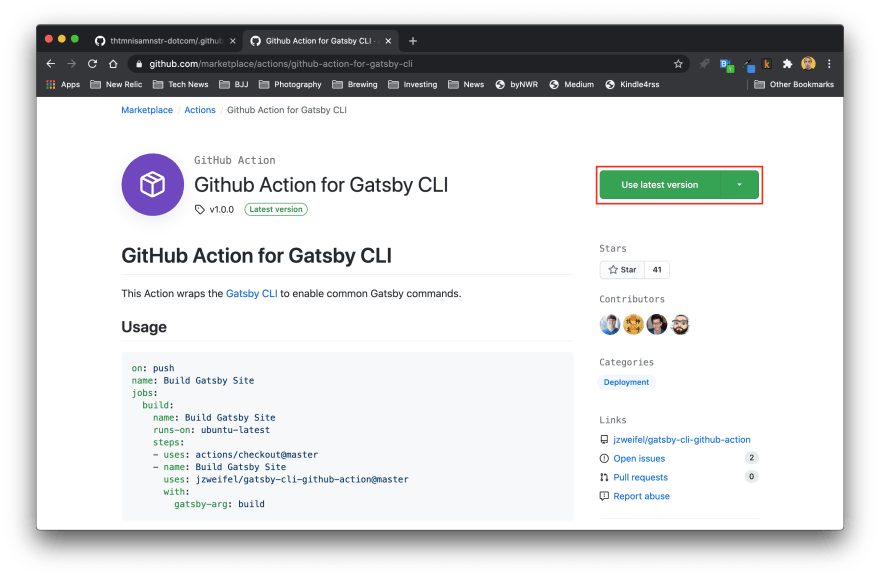Star this GitHub action
The height and width of the screenshot is (578, 880).
pos(621,270)
